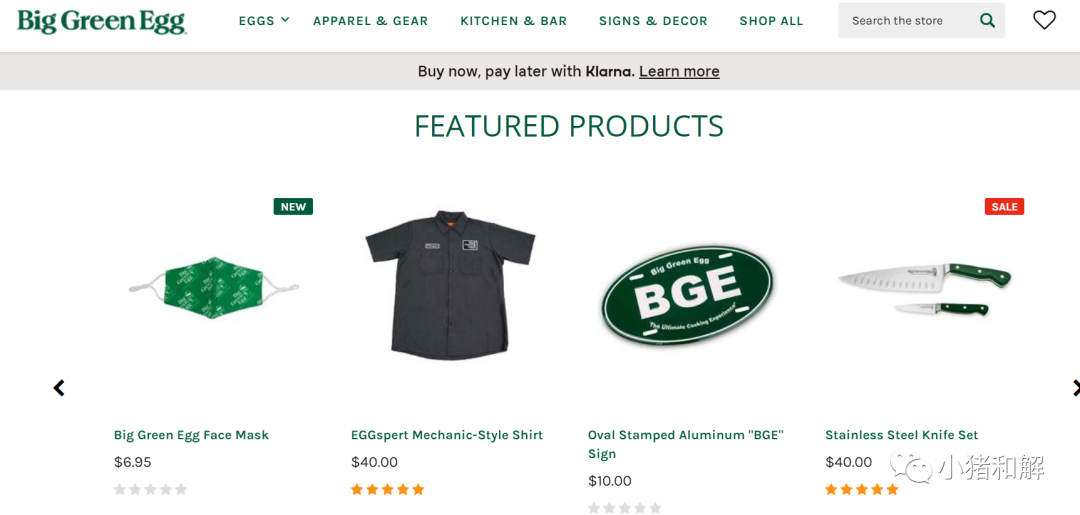1080x515 pixels.
Task: Select the Shop All menu item
Action: (x=771, y=21)
